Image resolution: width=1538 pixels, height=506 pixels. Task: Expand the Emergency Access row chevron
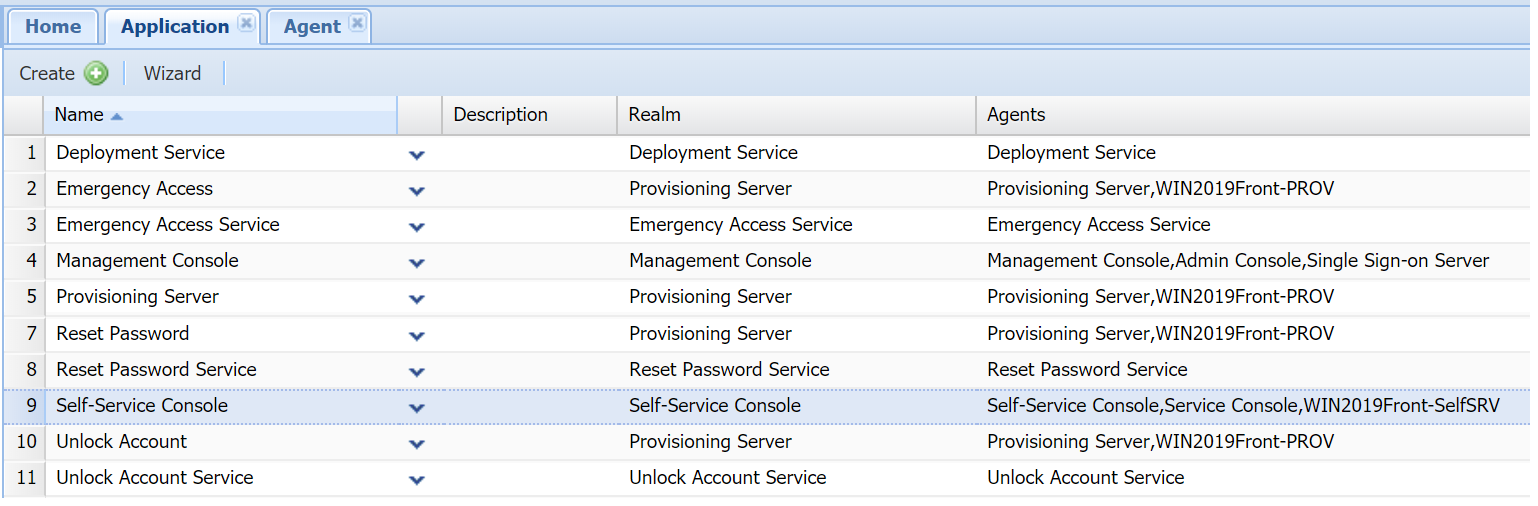pyautogui.click(x=417, y=191)
